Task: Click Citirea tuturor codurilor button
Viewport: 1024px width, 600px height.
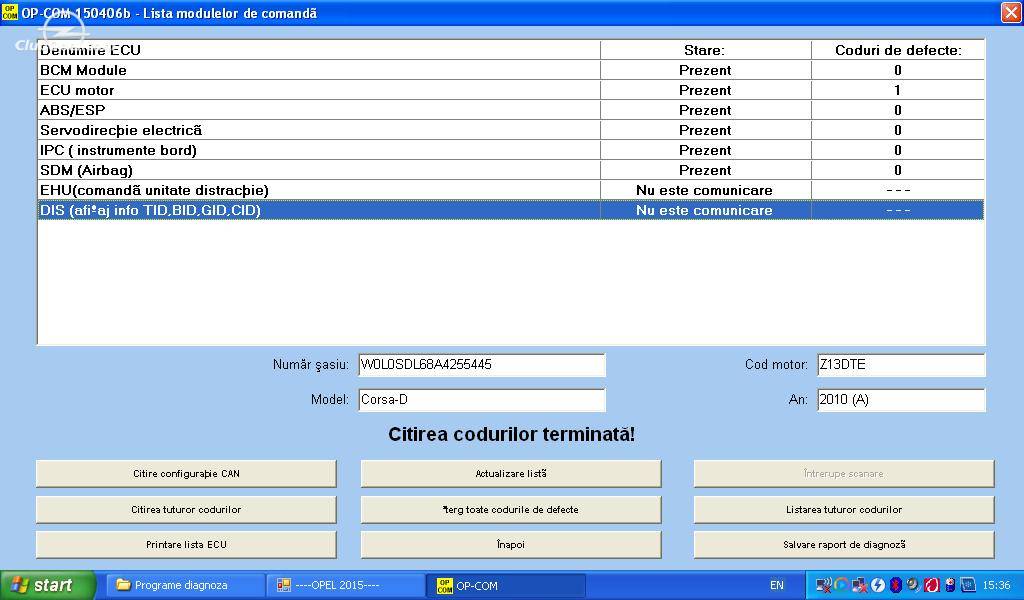Action: click(x=186, y=509)
